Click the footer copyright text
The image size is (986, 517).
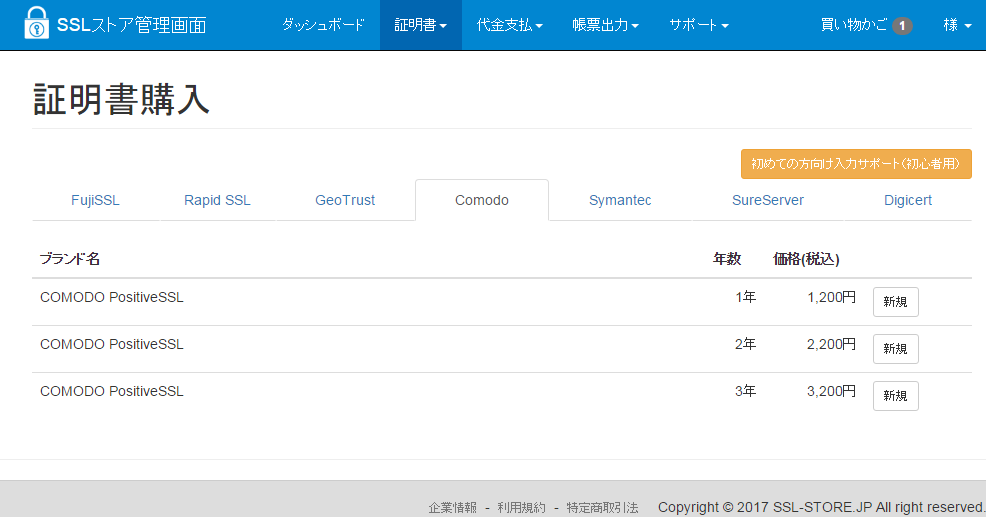[821, 508]
